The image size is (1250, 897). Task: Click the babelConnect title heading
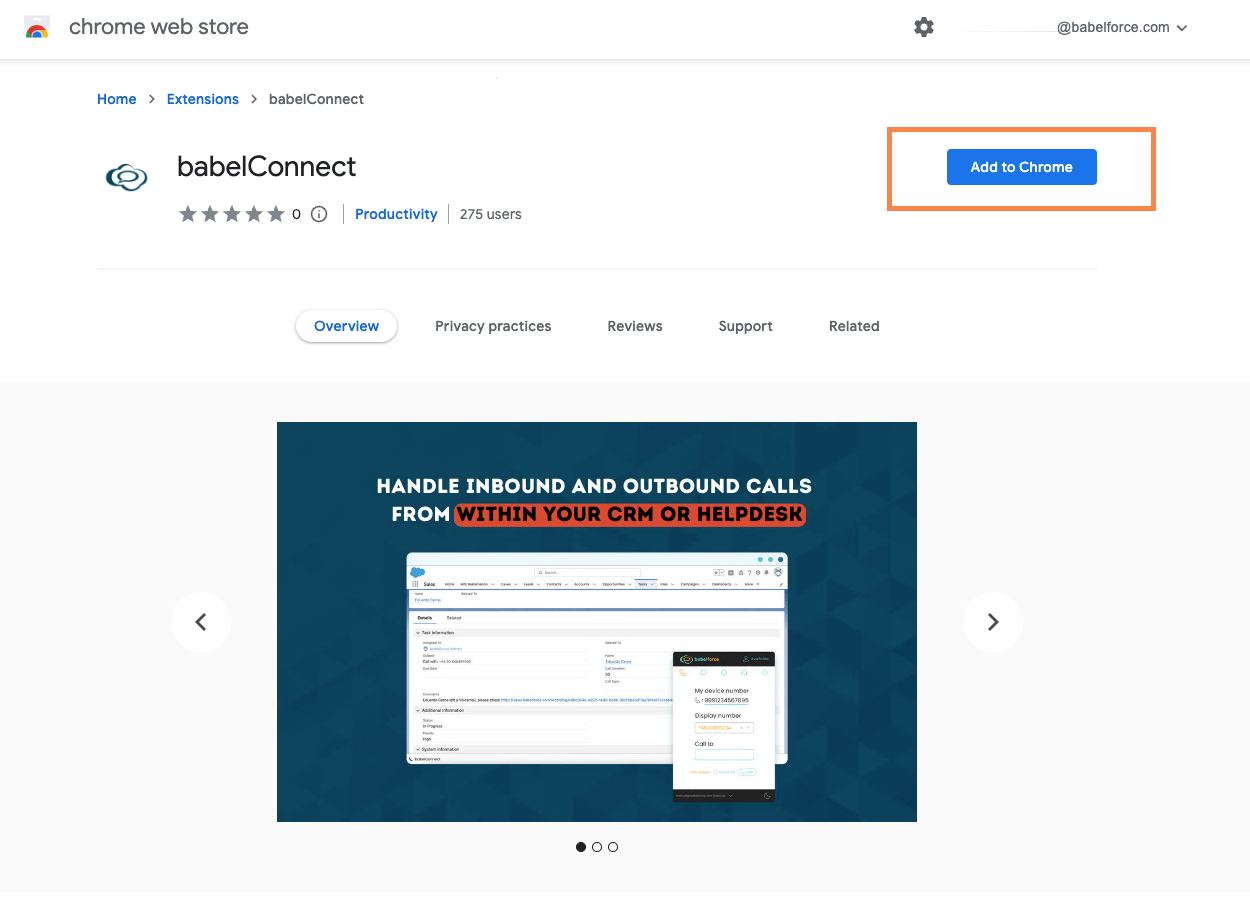[x=266, y=166]
